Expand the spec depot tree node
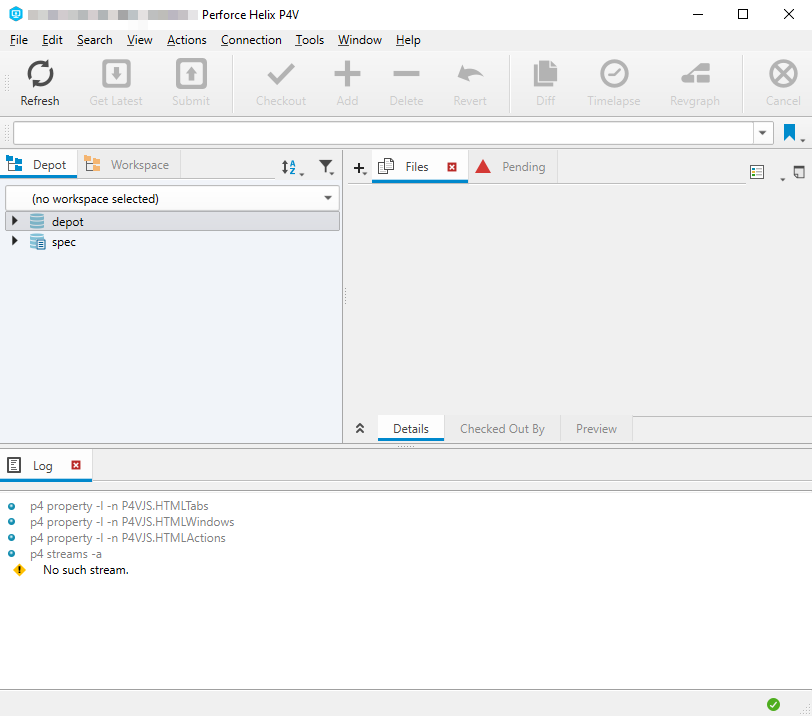Viewport: 812px width, 716px height. click(14, 241)
